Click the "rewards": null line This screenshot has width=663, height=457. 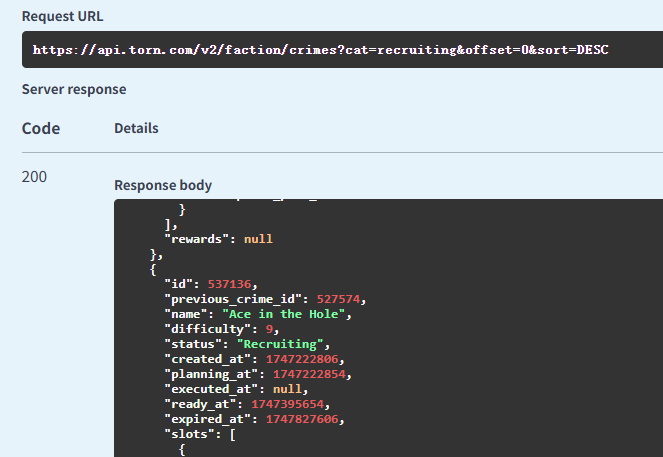[x=219, y=239]
